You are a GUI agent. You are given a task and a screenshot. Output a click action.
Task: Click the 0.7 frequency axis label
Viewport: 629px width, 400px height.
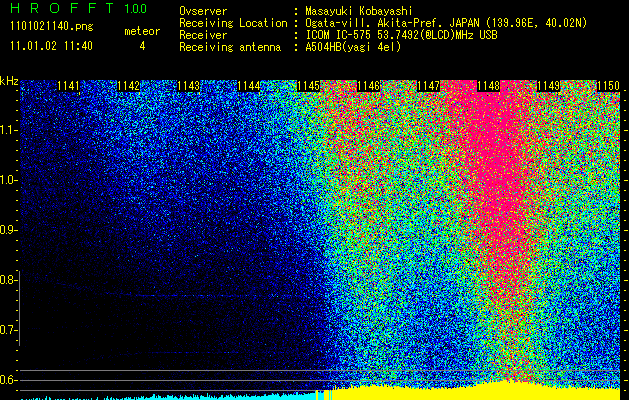click(x=7, y=330)
